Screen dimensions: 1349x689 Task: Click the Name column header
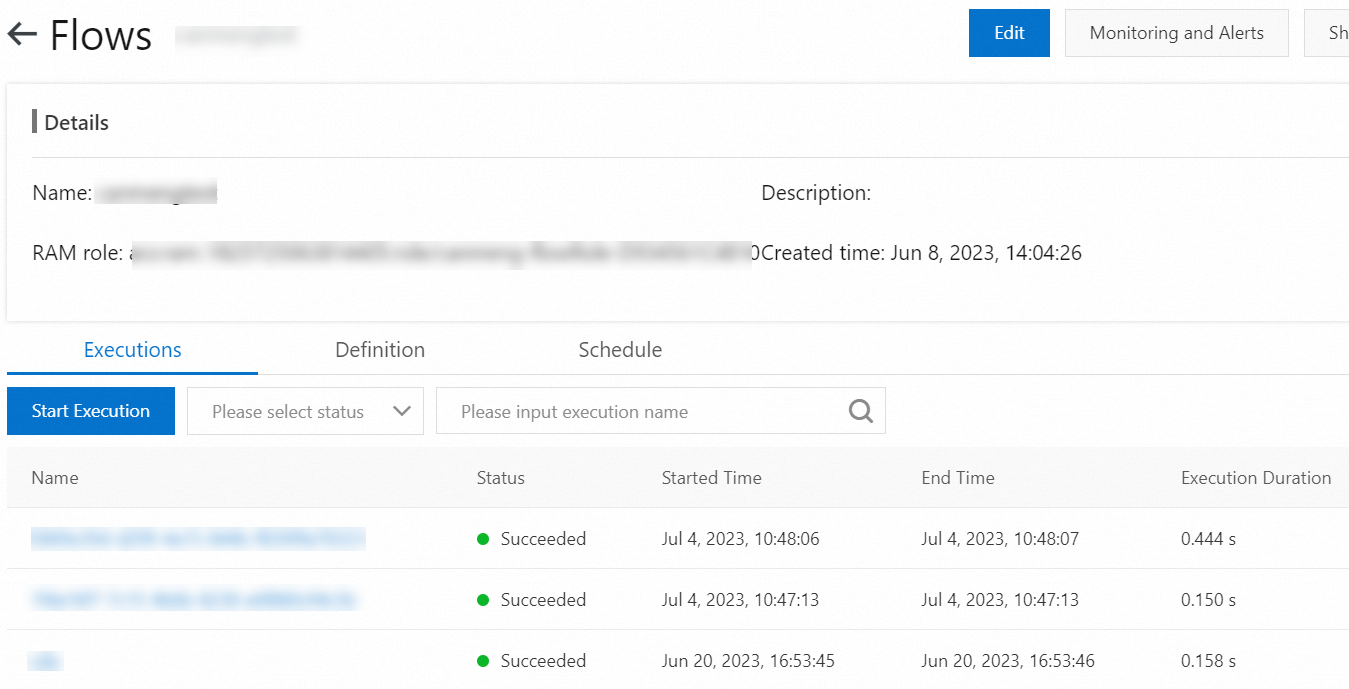(55, 477)
